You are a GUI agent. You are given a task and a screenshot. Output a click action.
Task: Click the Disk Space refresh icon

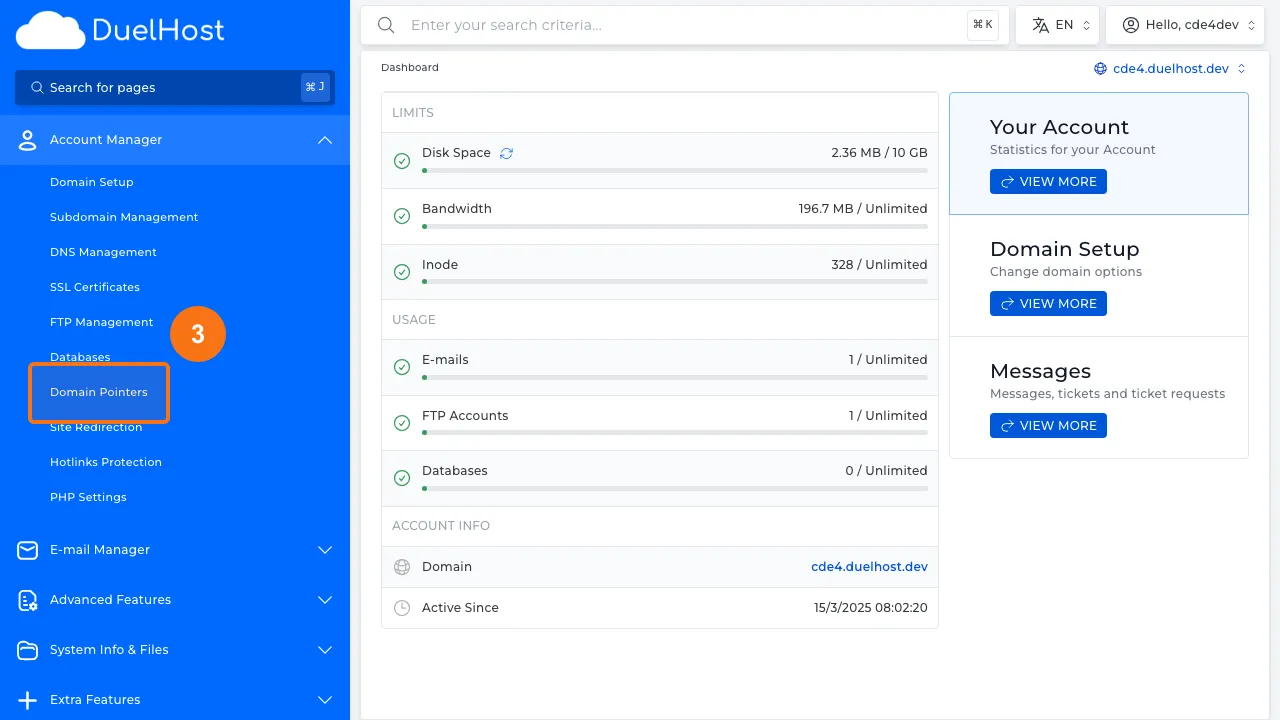tap(506, 153)
